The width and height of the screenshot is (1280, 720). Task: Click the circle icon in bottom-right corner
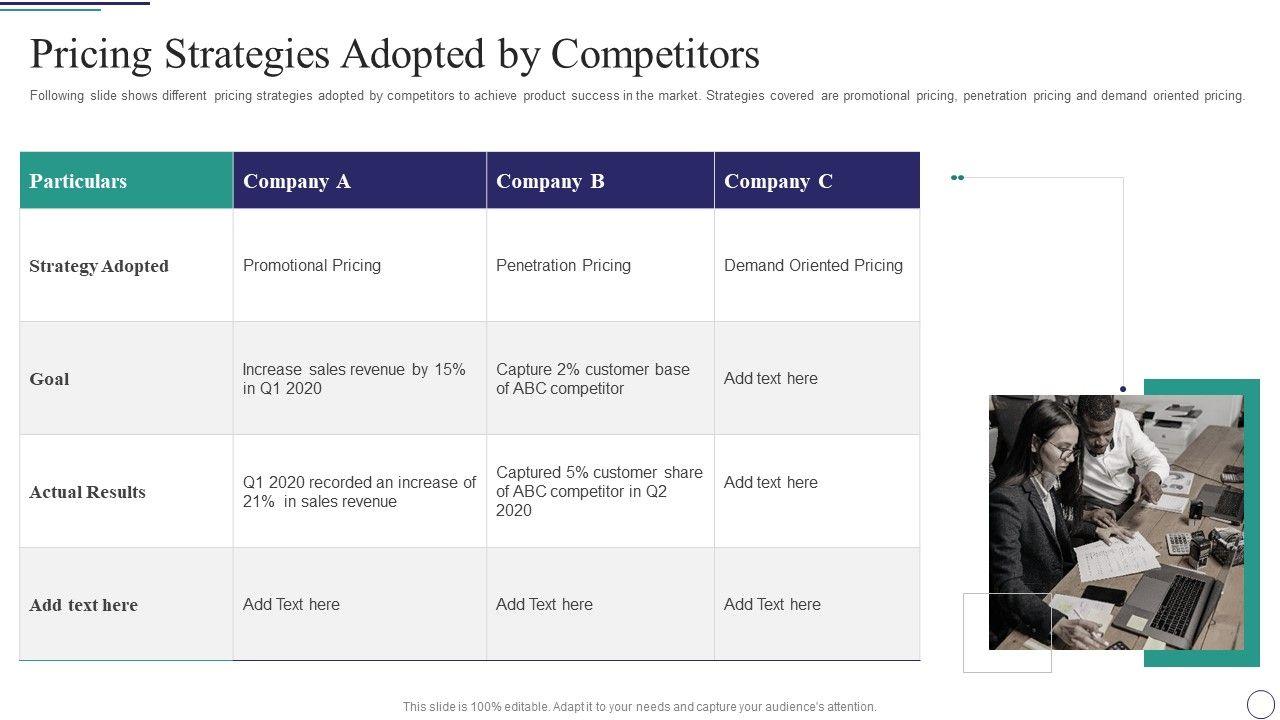click(1261, 703)
